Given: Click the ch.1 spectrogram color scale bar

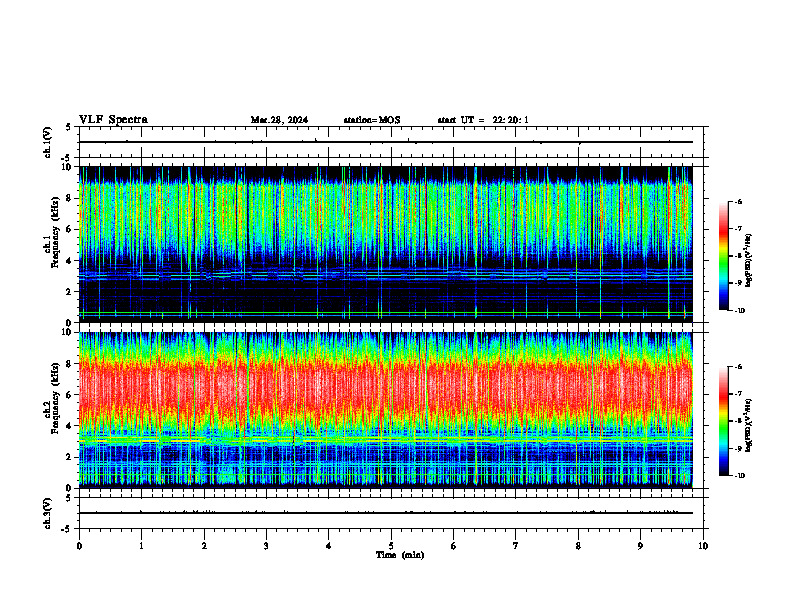Looking at the screenshot, I should (x=723, y=256).
